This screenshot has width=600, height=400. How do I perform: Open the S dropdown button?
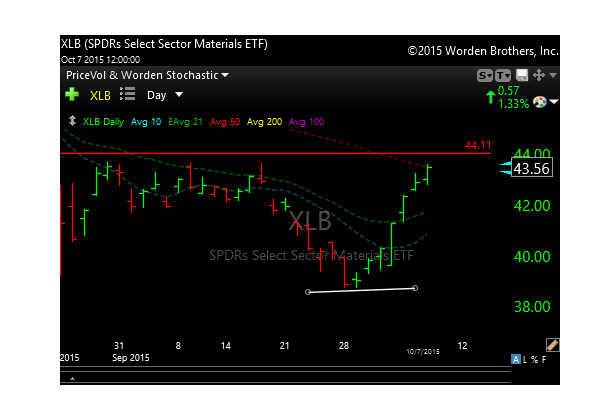click(485, 75)
